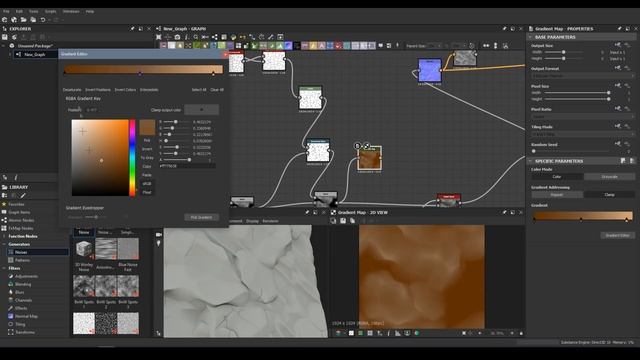
Task: Click the light bulb icon beside 3D view
Action: [159, 243]
